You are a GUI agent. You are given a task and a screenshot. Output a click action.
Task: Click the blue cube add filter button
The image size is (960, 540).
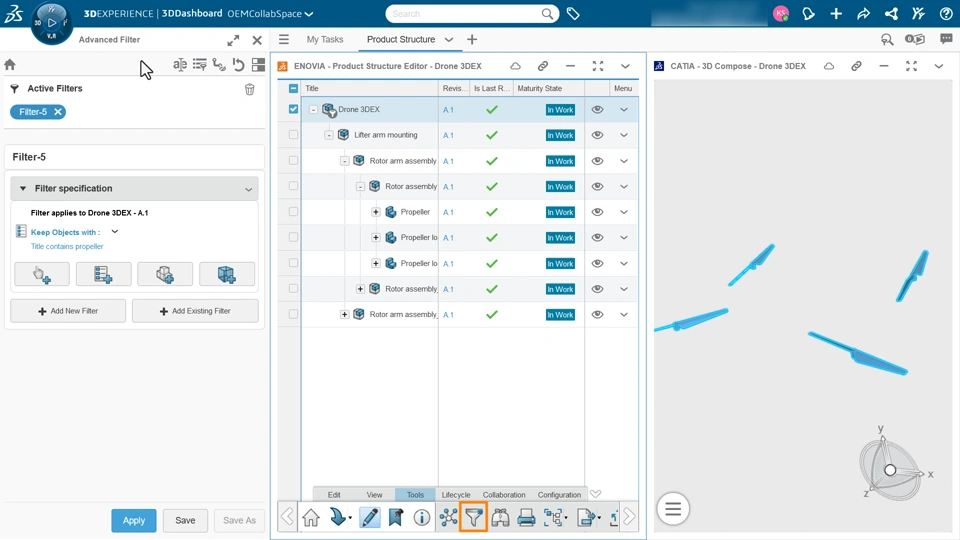pos(227,274)
